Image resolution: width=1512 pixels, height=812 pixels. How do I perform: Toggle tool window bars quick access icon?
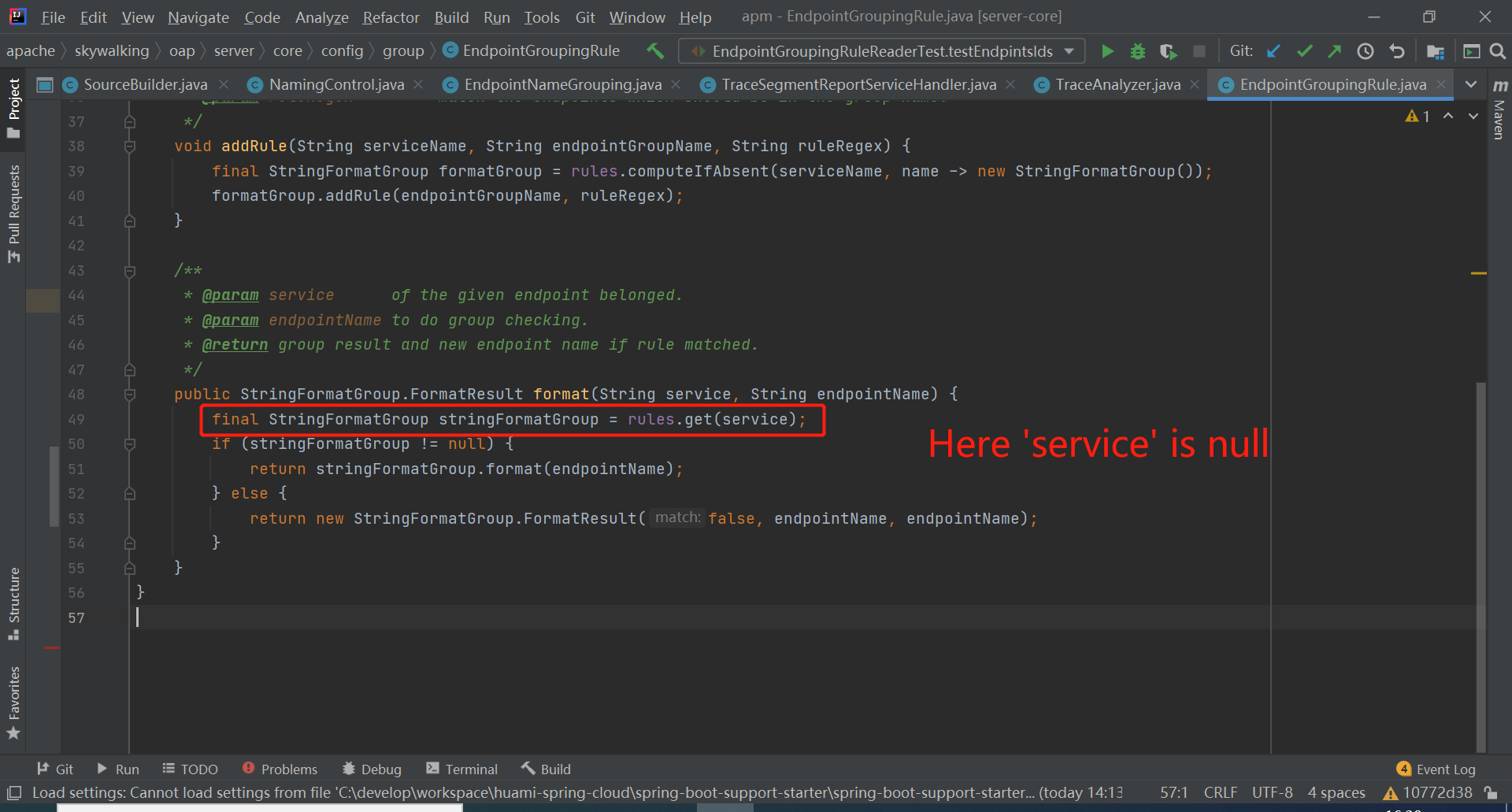click(x=13, y=792)
